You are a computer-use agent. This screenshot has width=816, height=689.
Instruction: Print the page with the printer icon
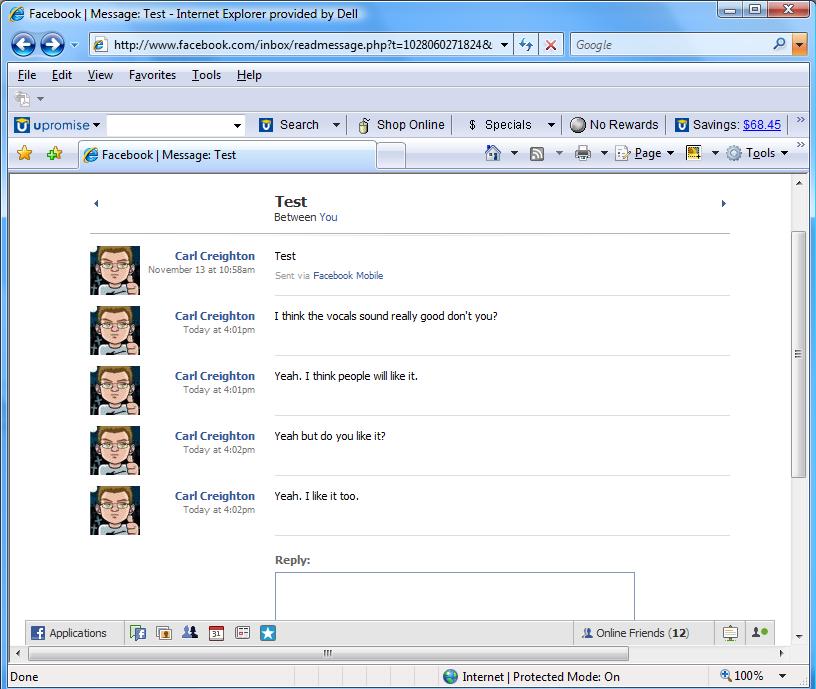click(582, 153)
